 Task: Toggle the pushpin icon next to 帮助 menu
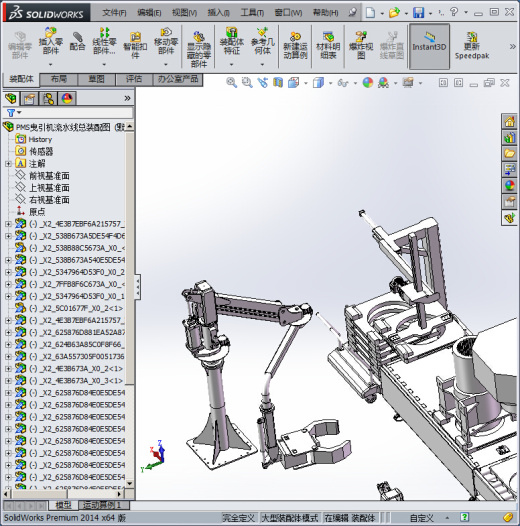pos(352,12)
